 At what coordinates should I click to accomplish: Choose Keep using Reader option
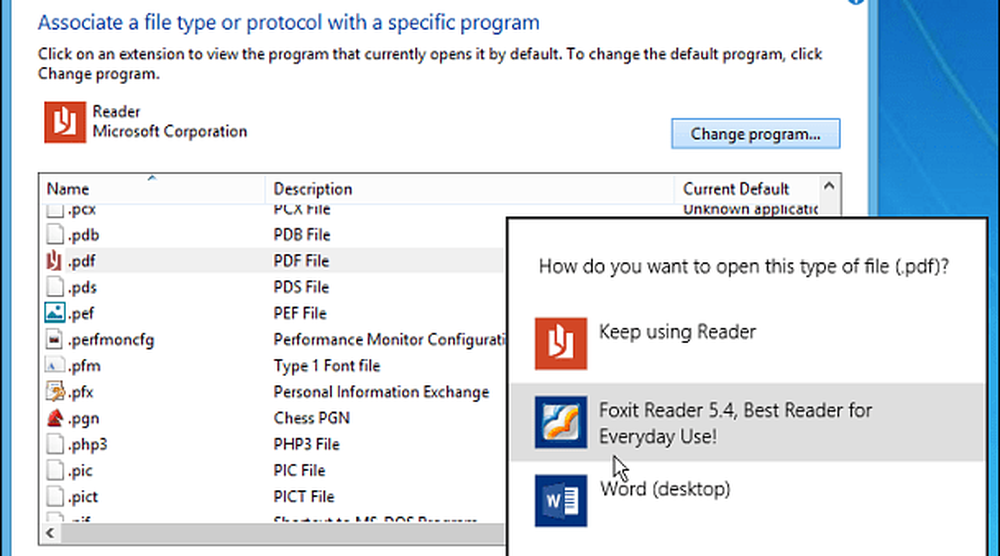point(677,332)
